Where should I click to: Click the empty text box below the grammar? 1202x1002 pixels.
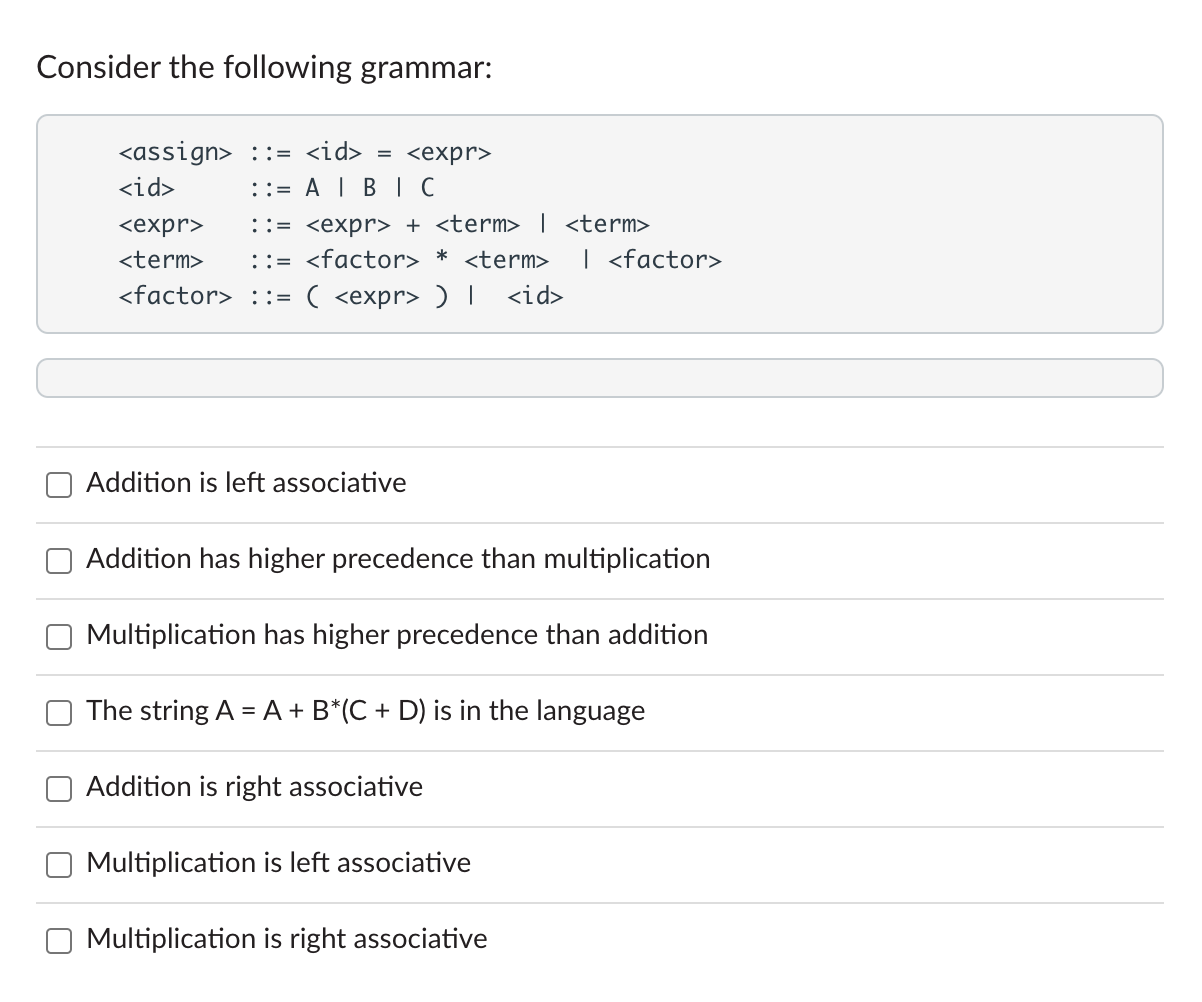[x=600, y=378]
